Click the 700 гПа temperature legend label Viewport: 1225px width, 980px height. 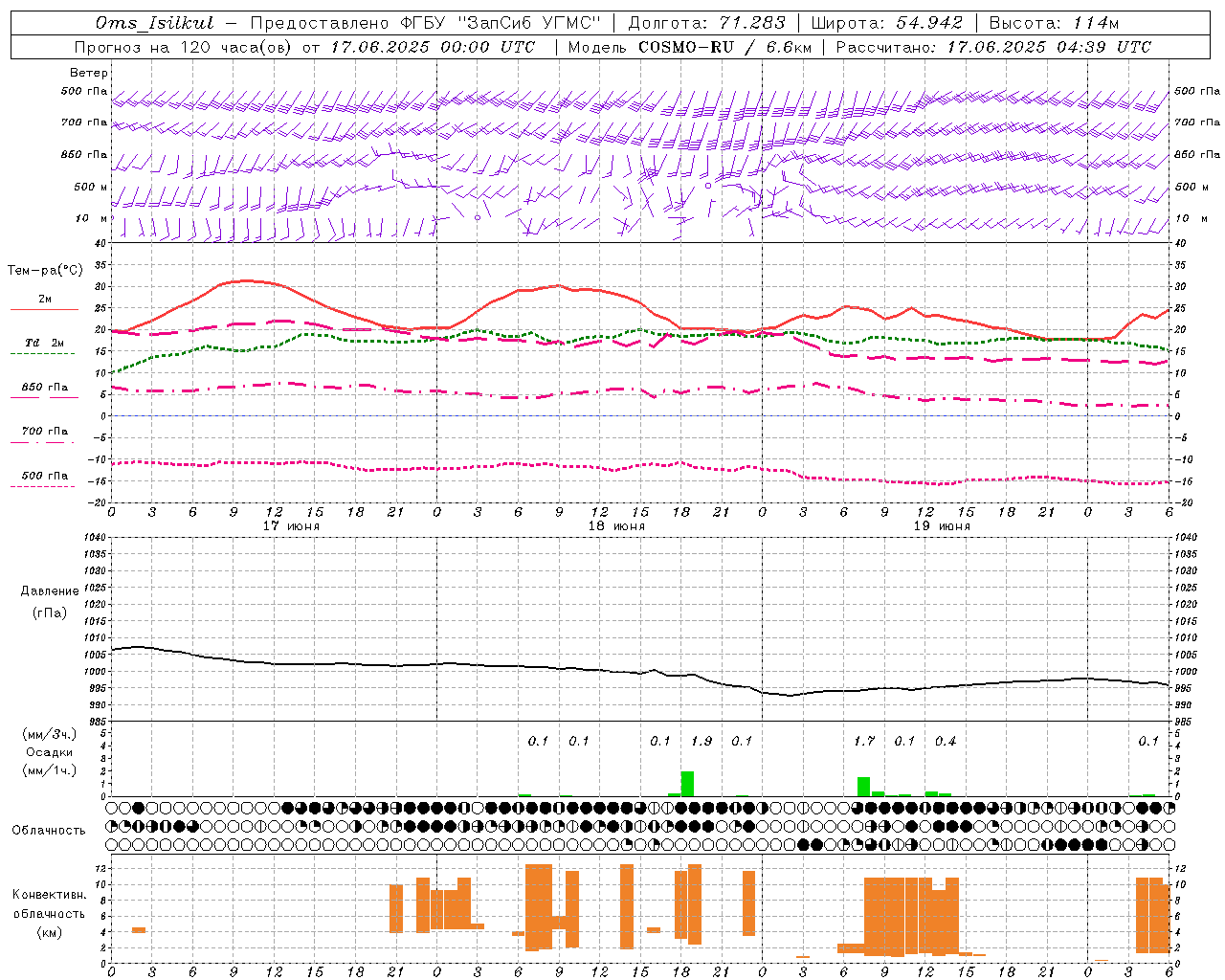pyautogui.click(x=45, y=432)
